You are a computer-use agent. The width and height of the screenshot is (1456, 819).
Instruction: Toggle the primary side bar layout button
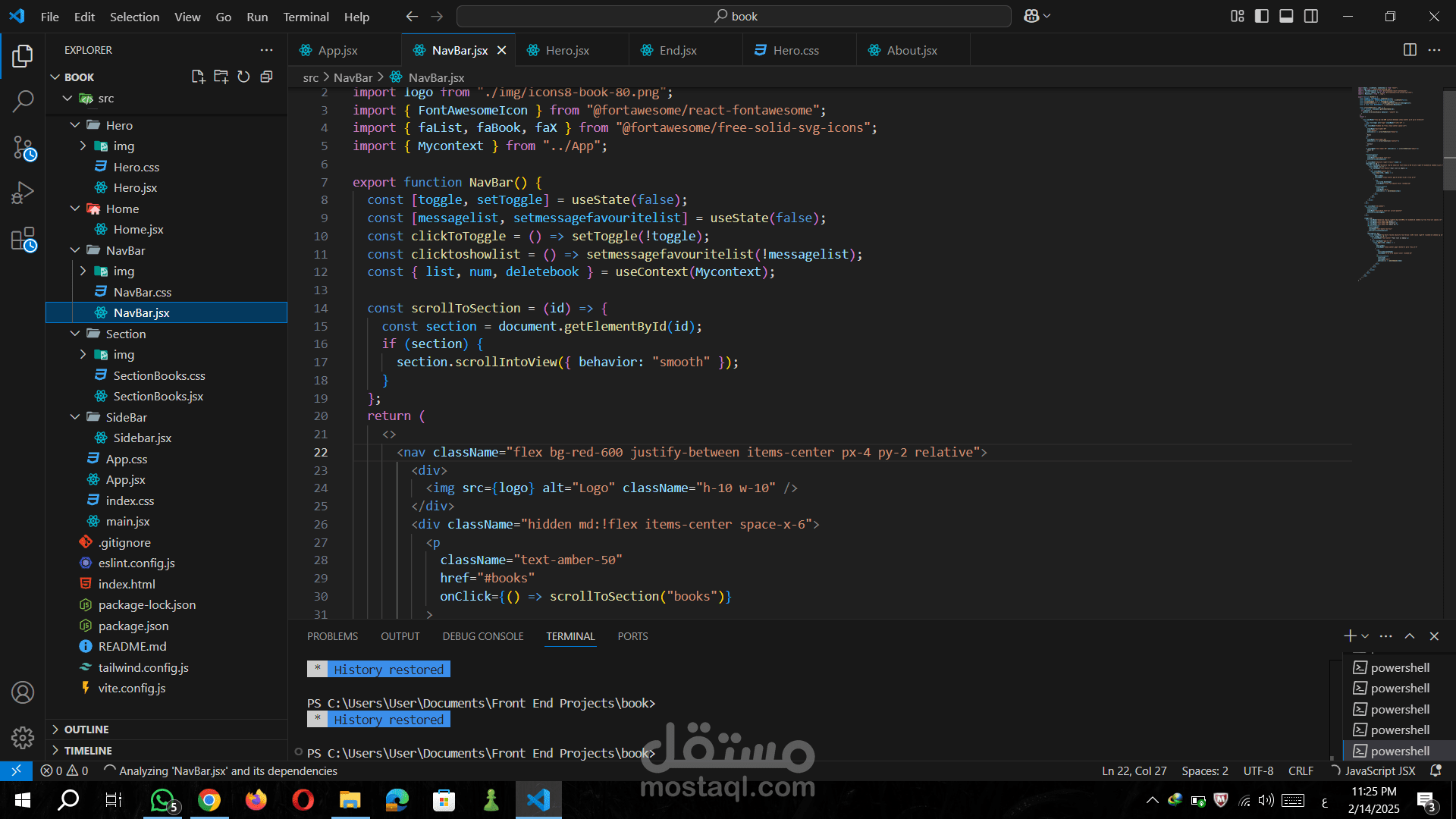coord(1262,16)
